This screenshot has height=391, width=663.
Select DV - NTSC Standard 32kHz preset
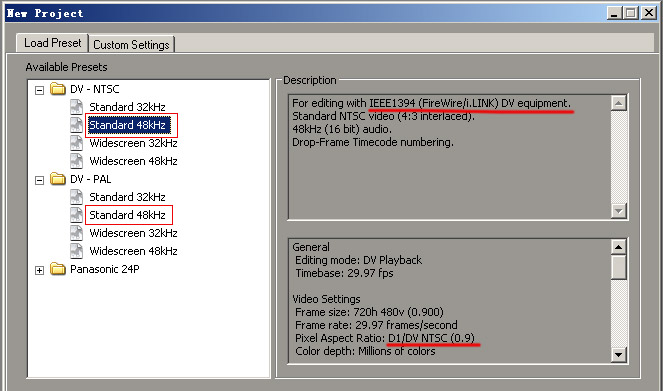click(127, 107)
